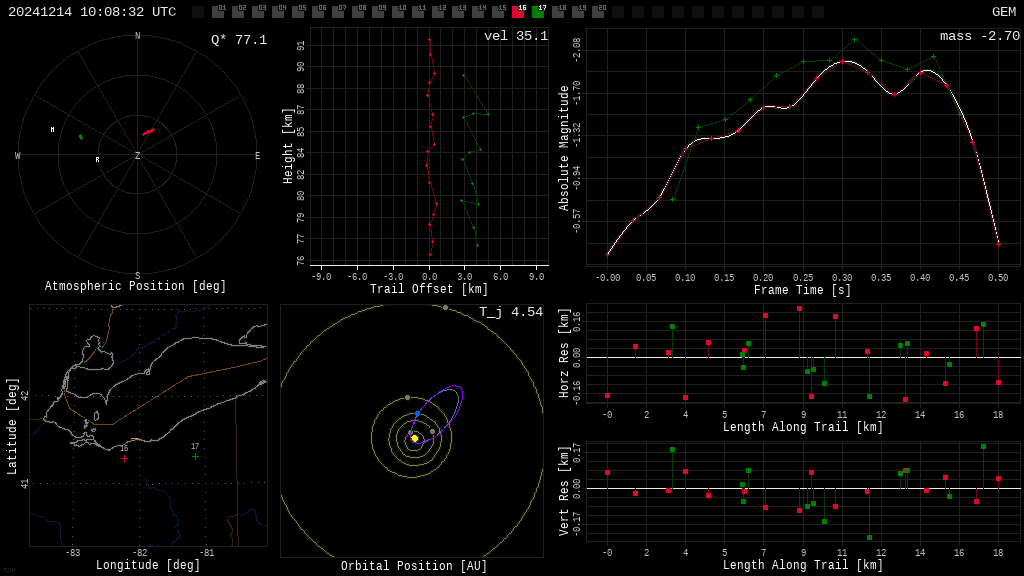Select the green station 17 indicator

(538, 11)
